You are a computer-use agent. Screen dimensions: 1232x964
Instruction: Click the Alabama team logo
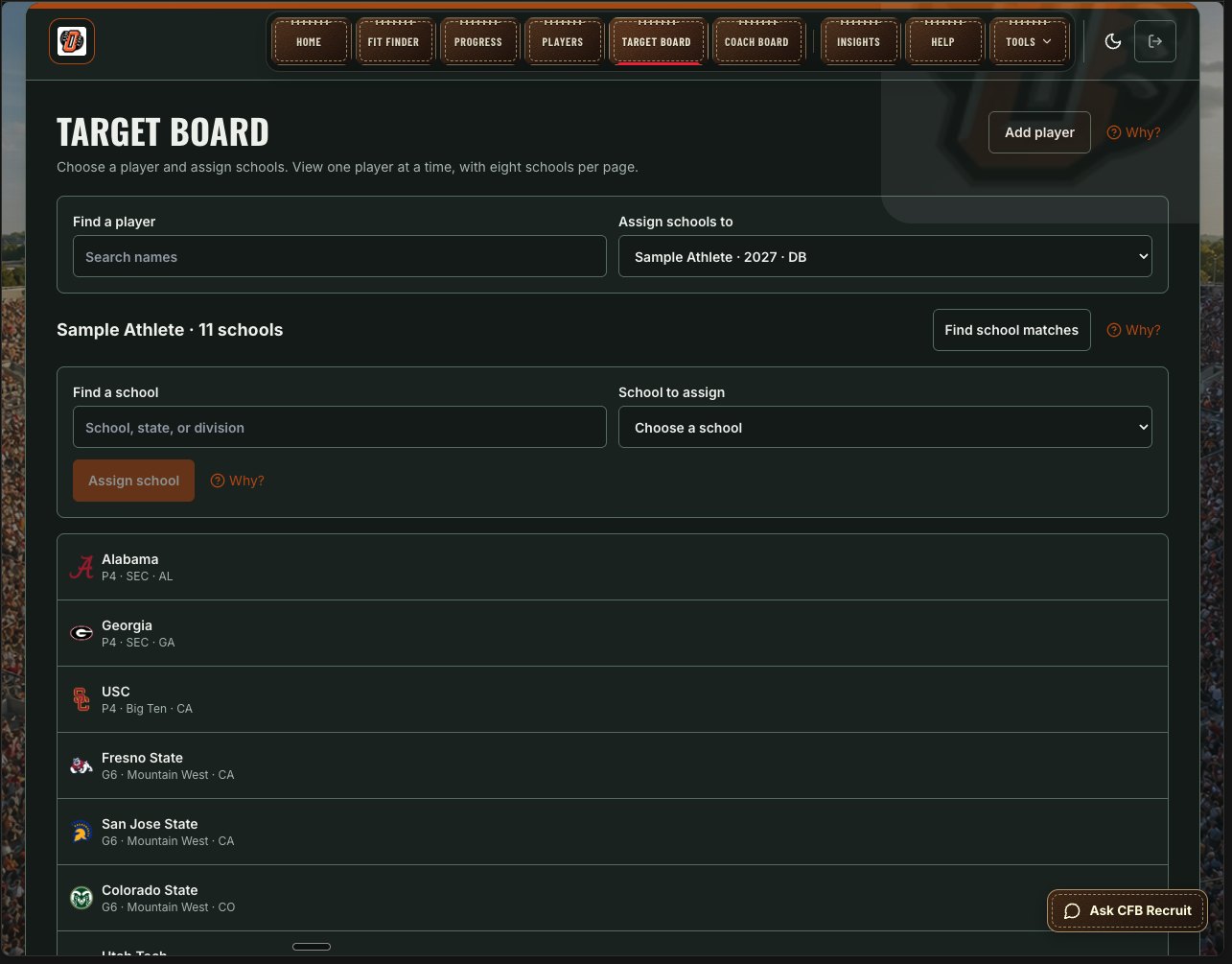(81, 568)
